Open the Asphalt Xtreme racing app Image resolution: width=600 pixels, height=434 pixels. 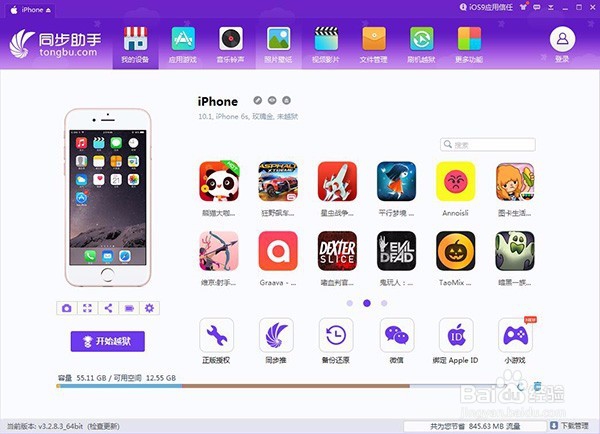[278, 181]
